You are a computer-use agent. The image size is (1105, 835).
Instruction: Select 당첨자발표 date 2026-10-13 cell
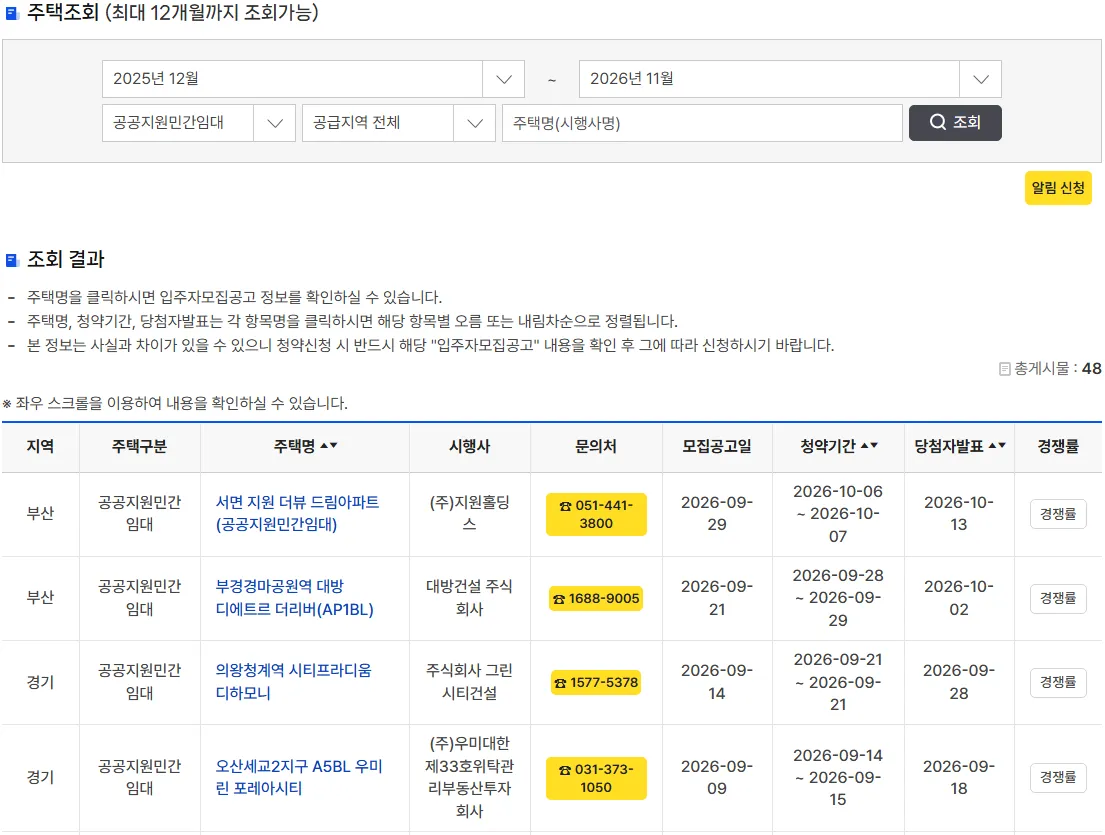tap(959, 513)
